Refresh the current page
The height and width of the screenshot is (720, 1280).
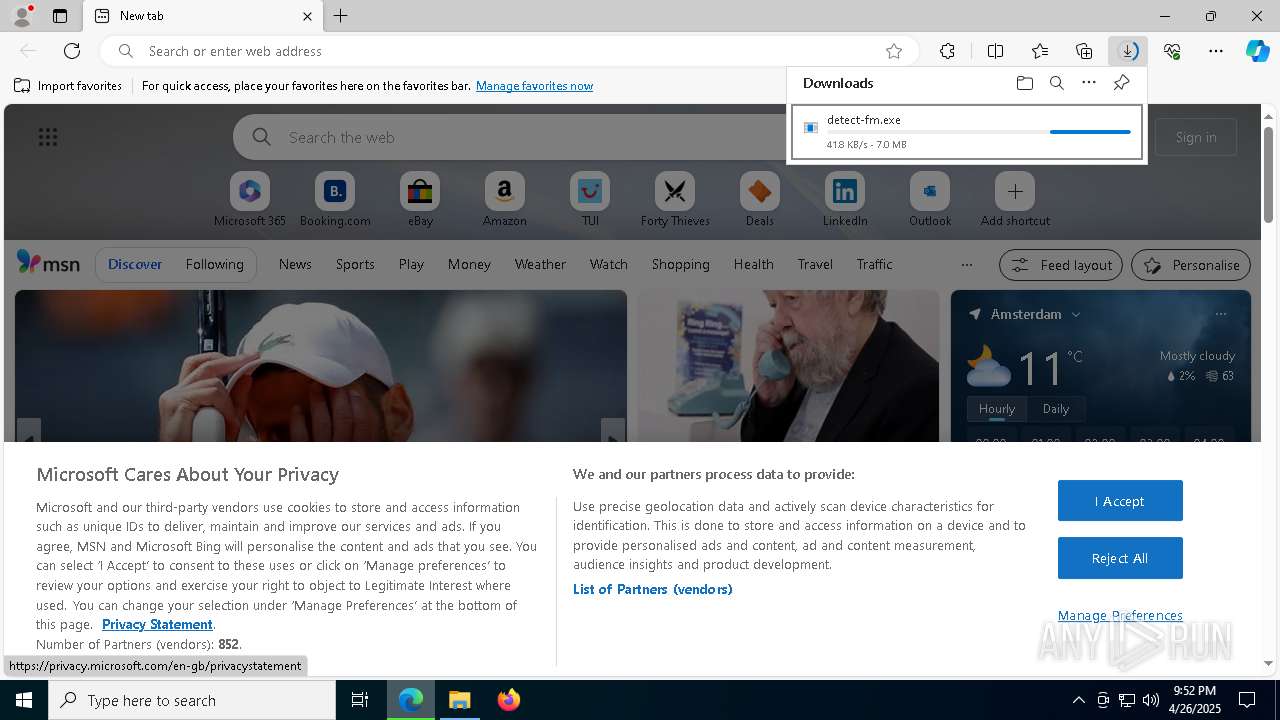click(x=72, y=51)
